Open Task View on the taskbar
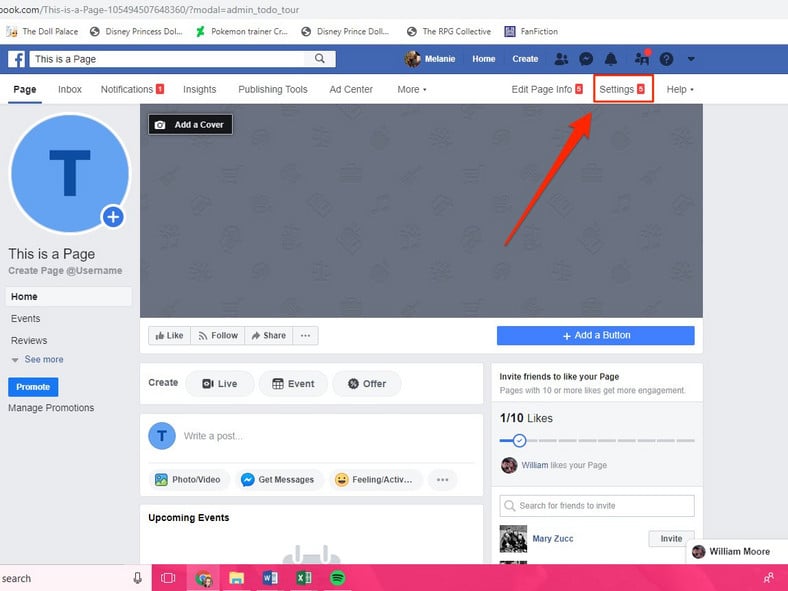The height and width of the screenshot is (591, 788). (x=168, y=578)
